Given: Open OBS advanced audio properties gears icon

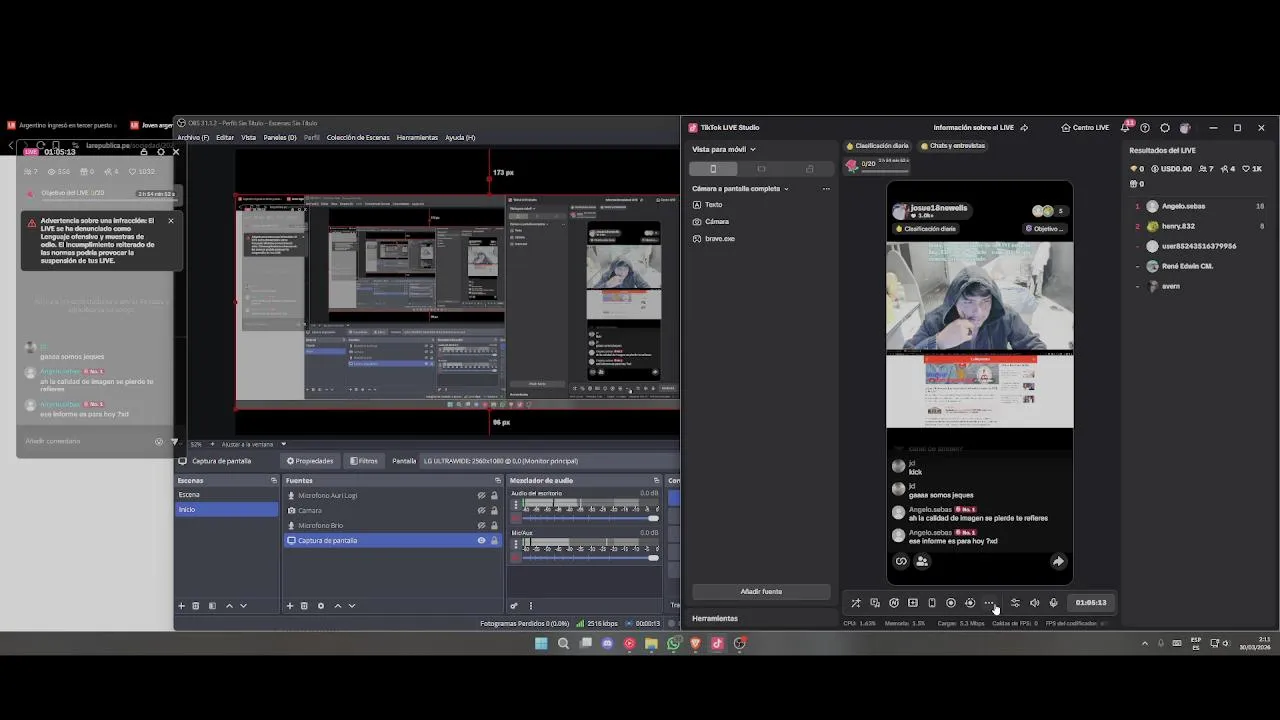Looking at the screenshot, I should 514,606.
